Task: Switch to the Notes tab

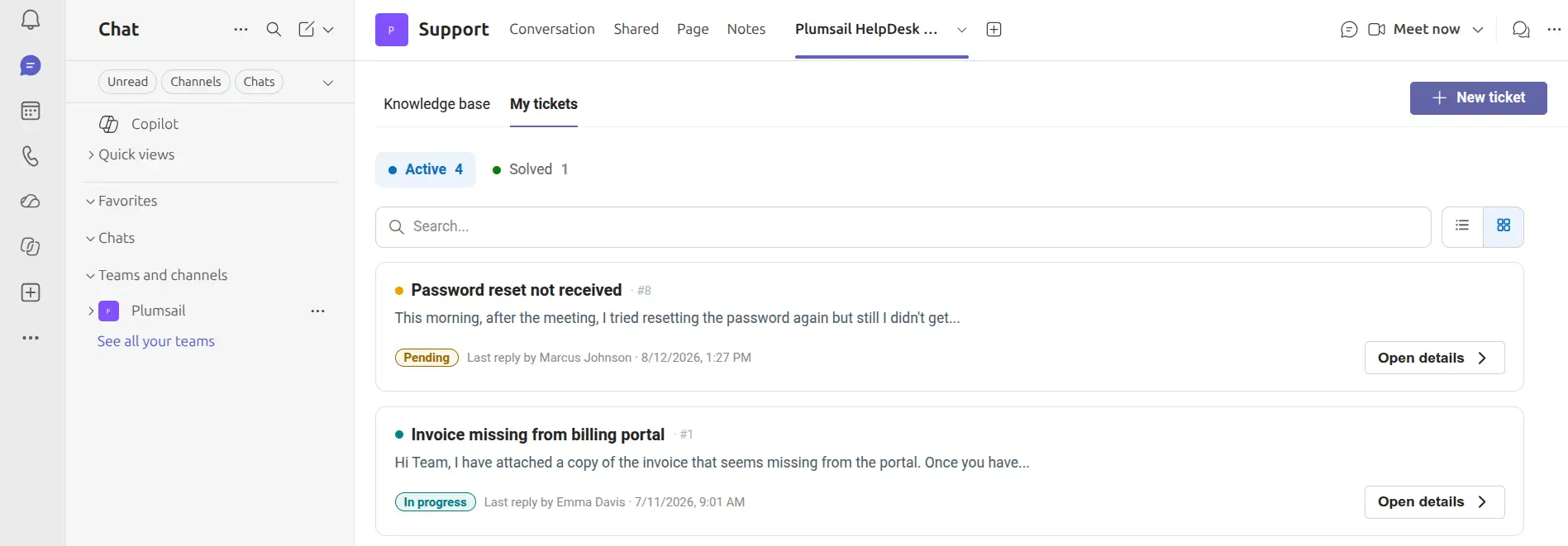Action: [x=746, y=29]
